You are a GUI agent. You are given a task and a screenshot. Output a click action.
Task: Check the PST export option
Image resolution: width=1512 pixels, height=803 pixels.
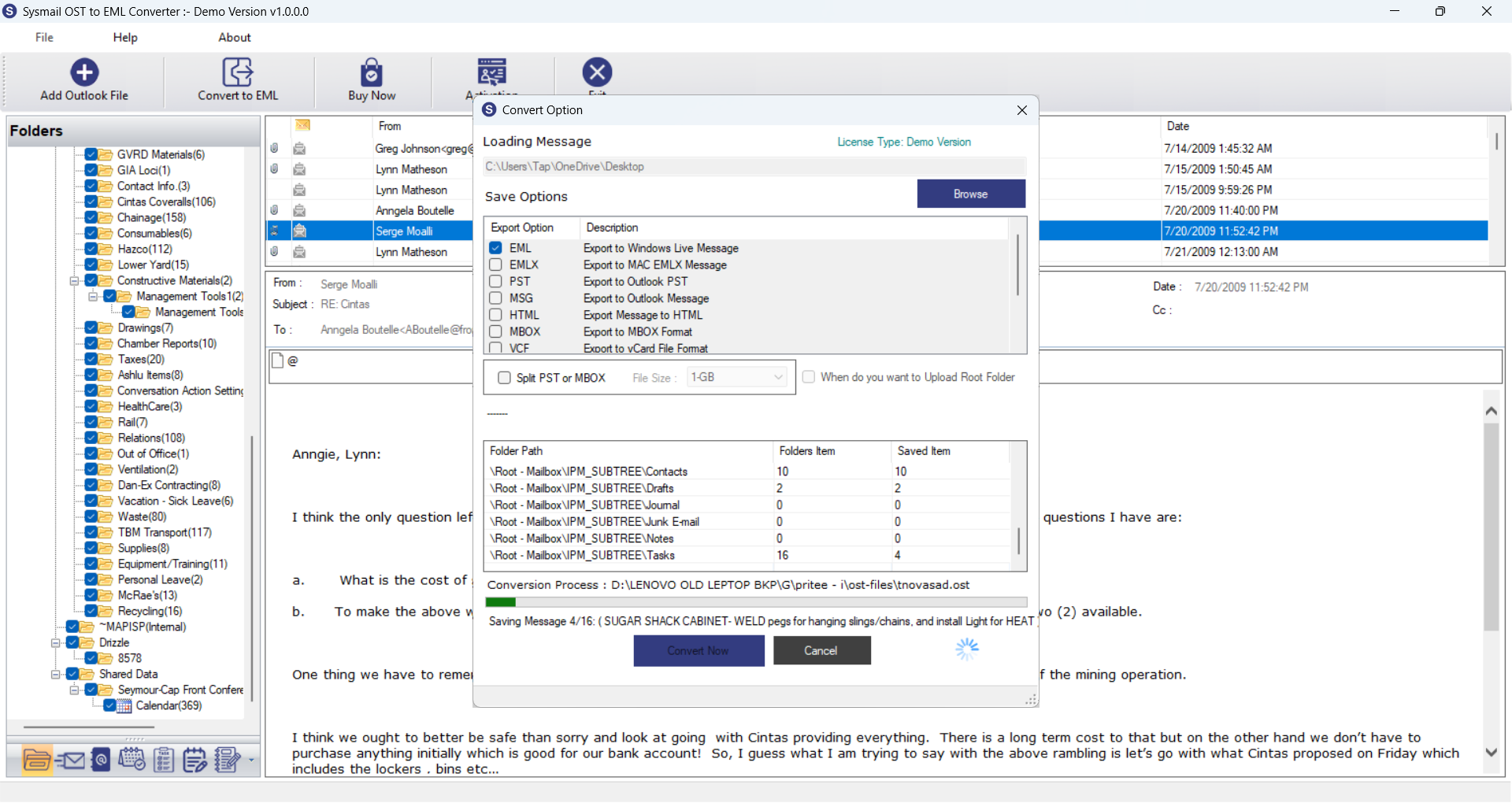(x=496, y=281)
